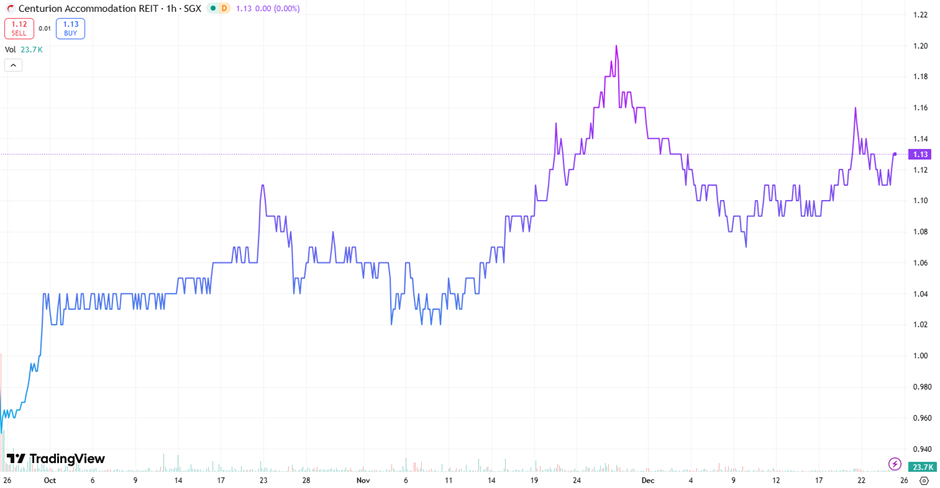Open the TradingView logo link
This screenshot has height=488, width=940.
(x=56, y=459)
